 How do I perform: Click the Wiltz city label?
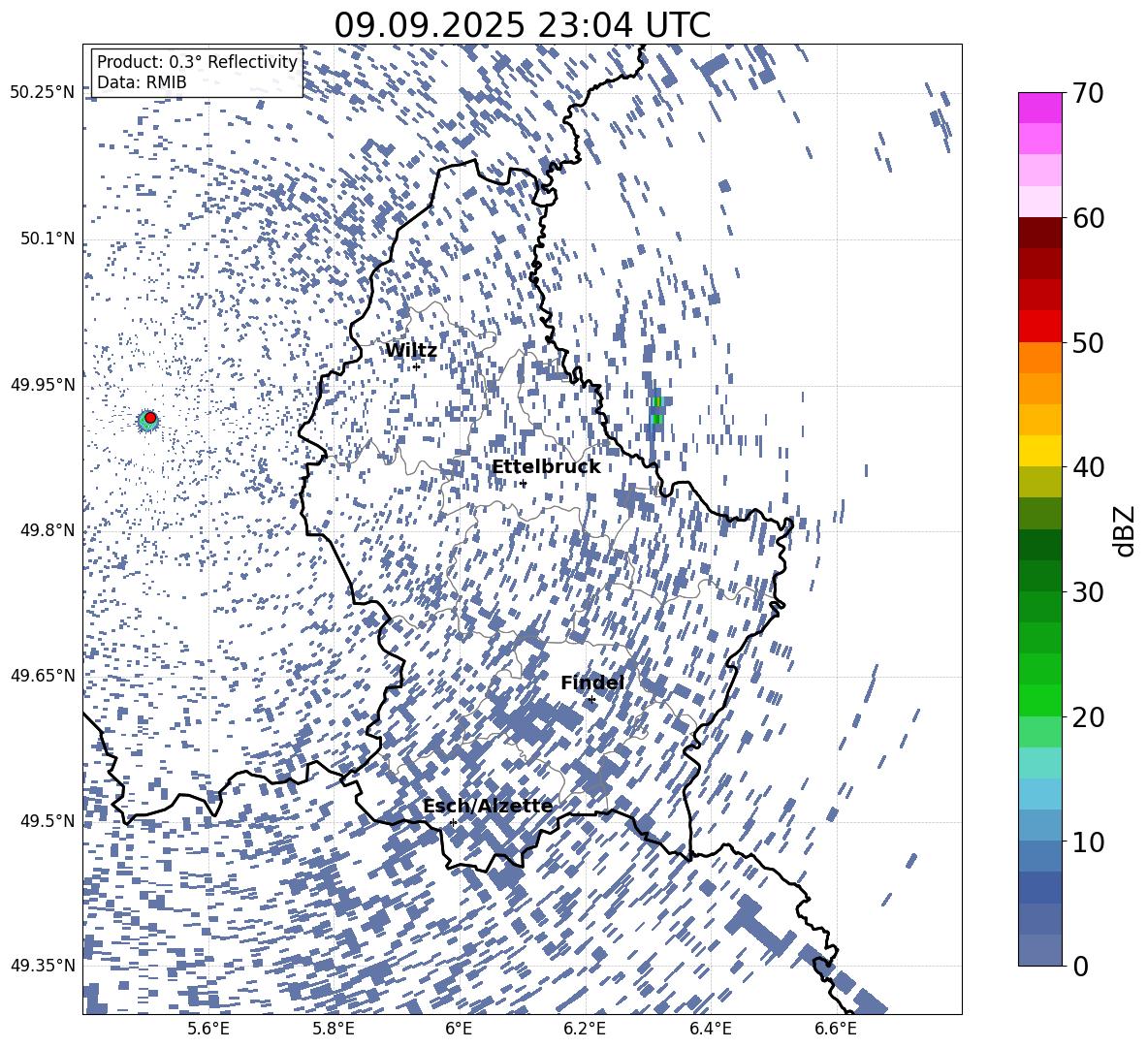coord(411,351)
